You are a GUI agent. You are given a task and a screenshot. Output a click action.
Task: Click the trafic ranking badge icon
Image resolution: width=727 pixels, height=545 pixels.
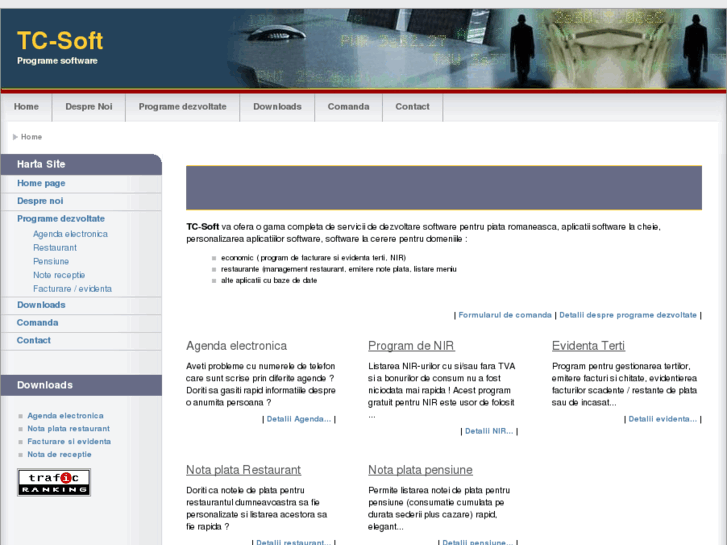tap(54, 482)
